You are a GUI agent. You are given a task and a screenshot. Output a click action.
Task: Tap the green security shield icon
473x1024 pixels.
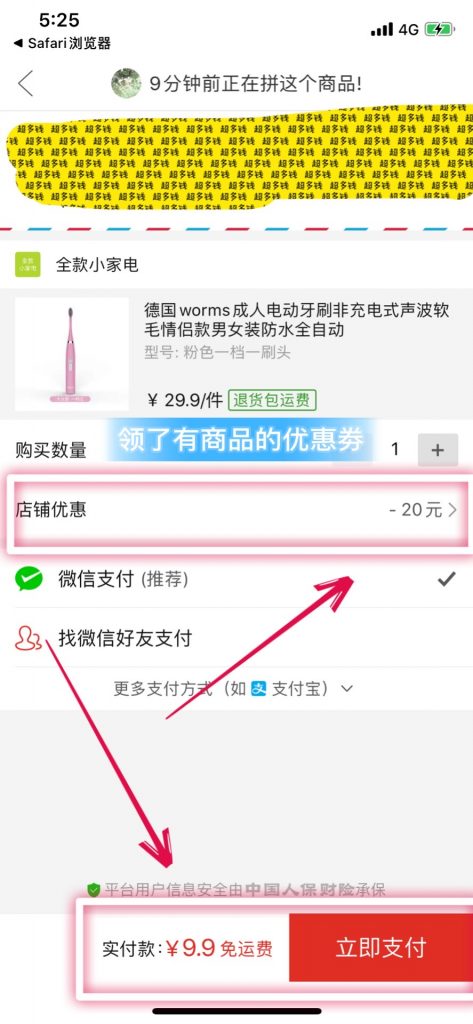[94, 889]
